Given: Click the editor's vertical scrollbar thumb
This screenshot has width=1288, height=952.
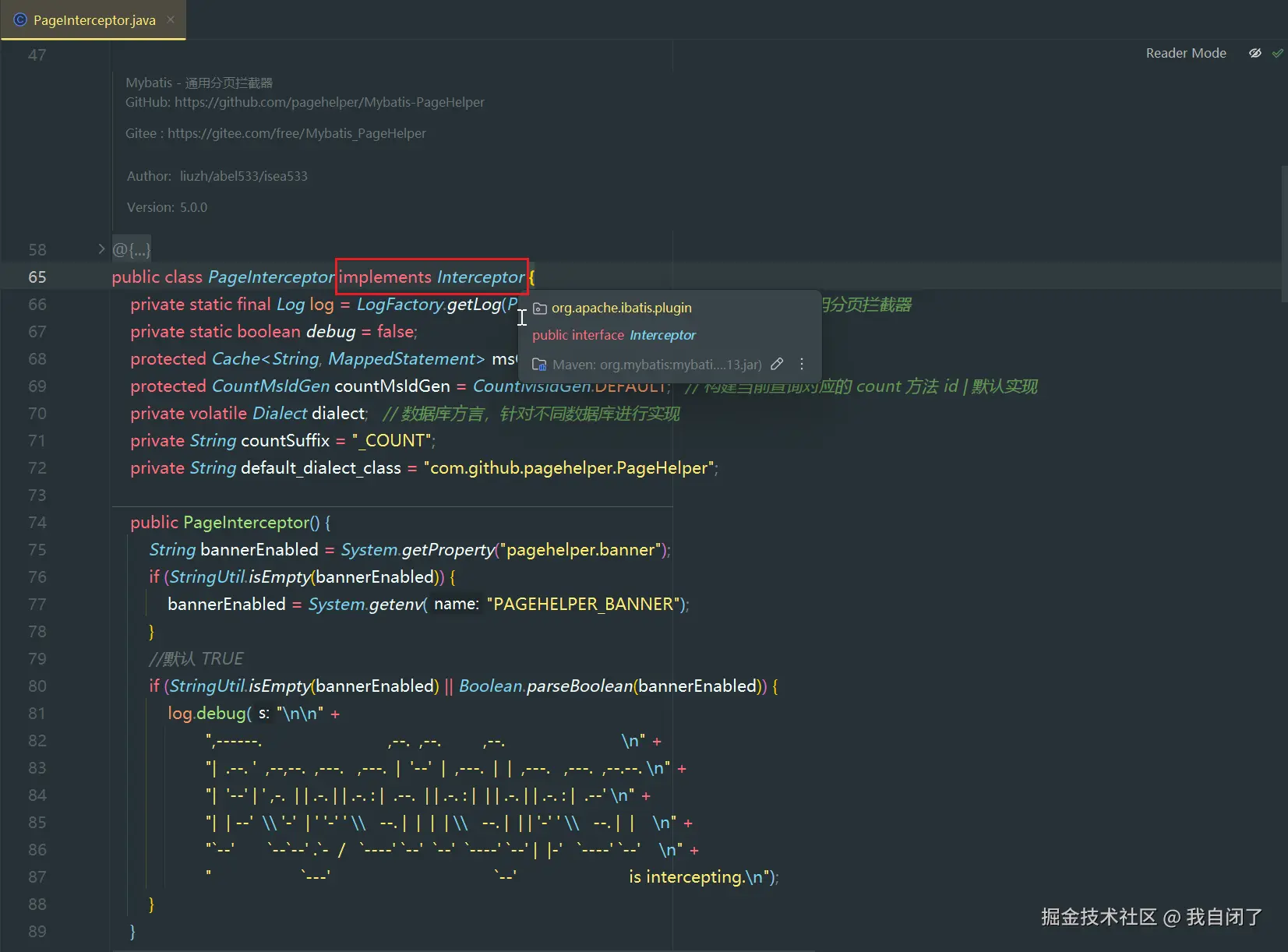Looking at the screenshot, I should pos(1284,234).
